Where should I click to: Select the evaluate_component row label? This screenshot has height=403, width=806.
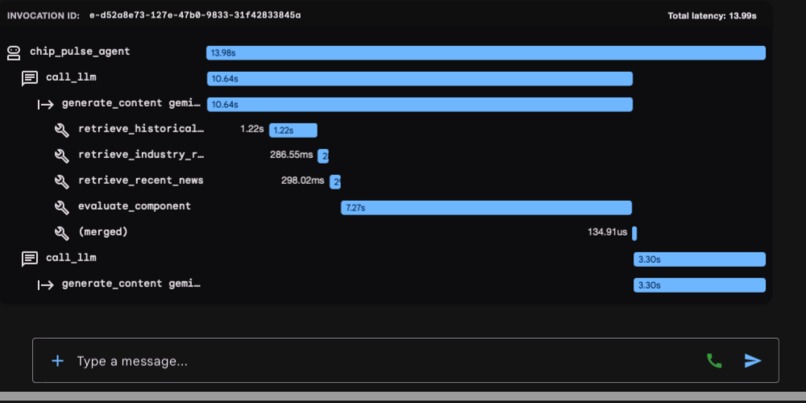pyautogui.click(x=135, y=206)
